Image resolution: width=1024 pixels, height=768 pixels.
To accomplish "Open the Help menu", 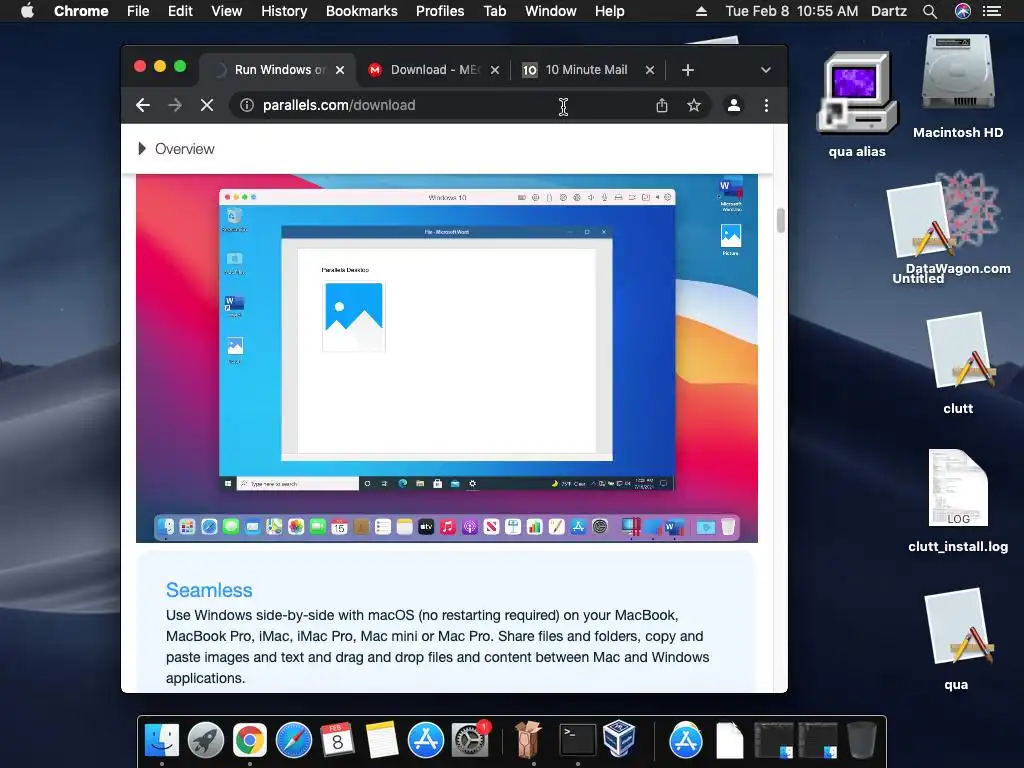I will (609, 11).
